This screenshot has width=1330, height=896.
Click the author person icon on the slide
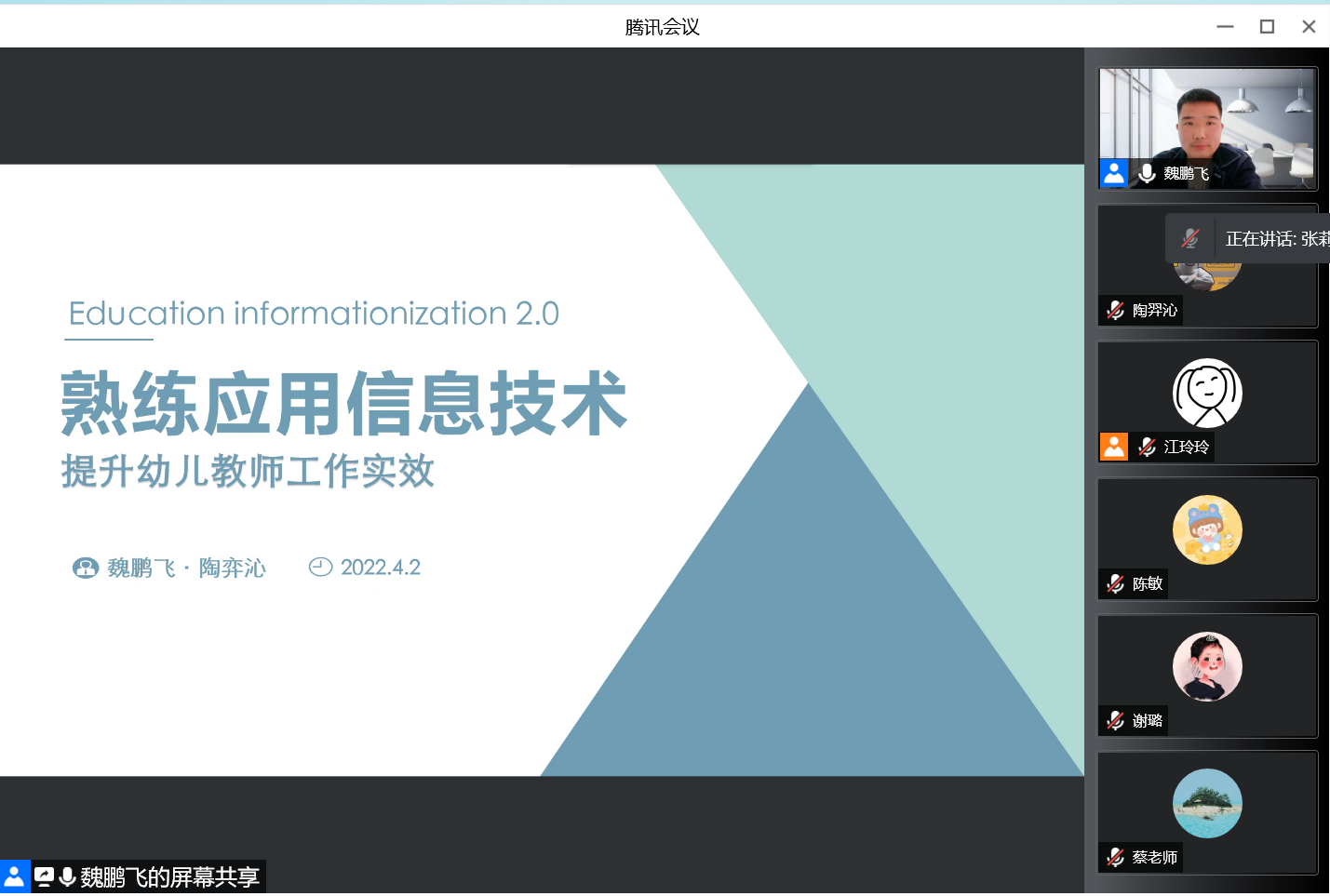click(x=86, y=568)
